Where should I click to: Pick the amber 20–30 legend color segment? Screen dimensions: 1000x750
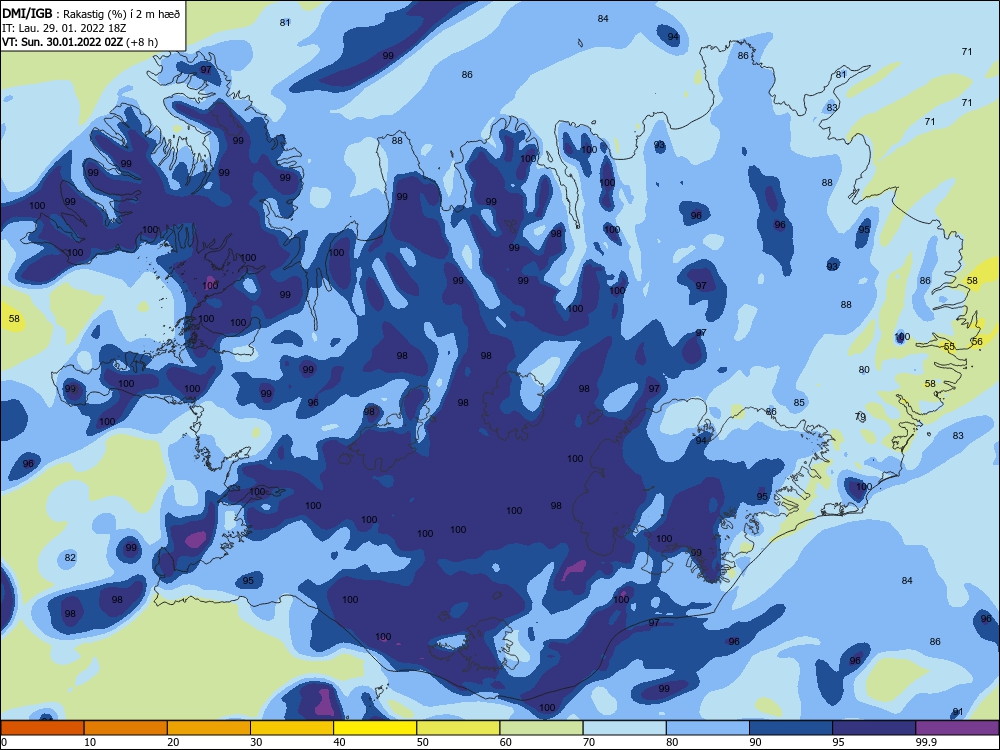coord(209,728)
